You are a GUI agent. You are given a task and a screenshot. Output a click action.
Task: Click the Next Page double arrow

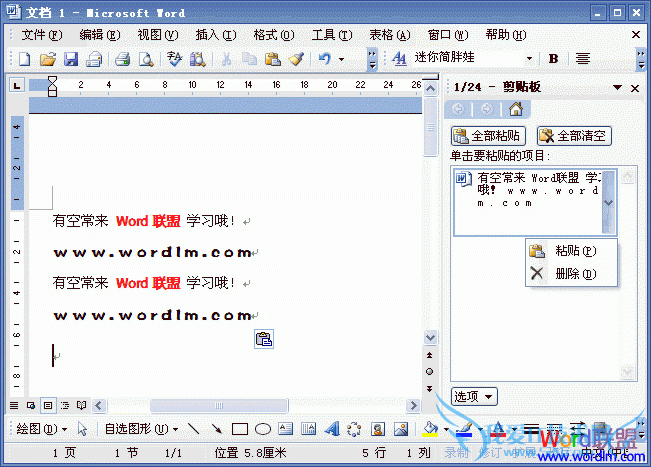coord(430,389)
